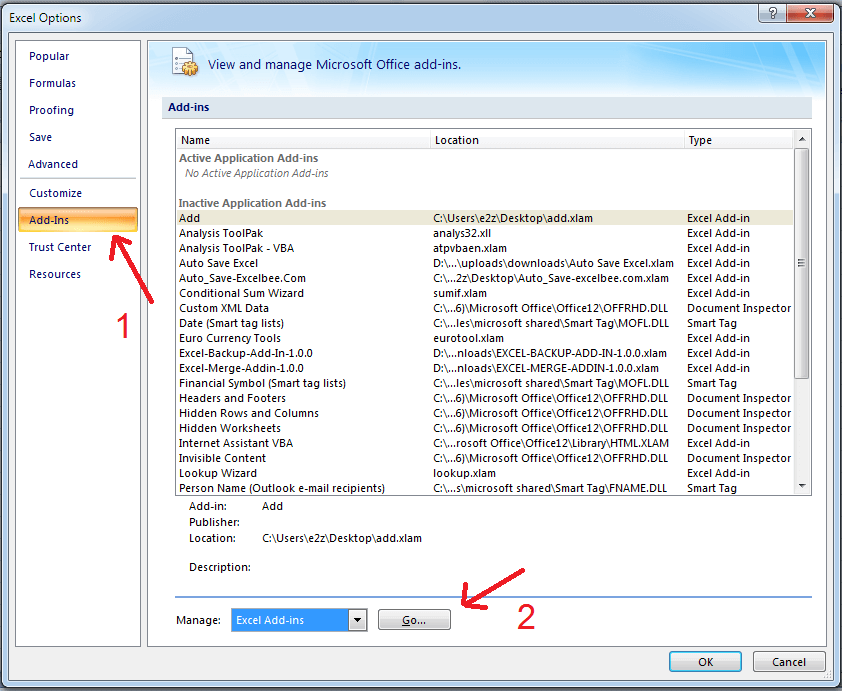Sort add-ins by the Name column
Image resolution: width=842 pixels, height=691 pixels.
(x=195, y=140)
